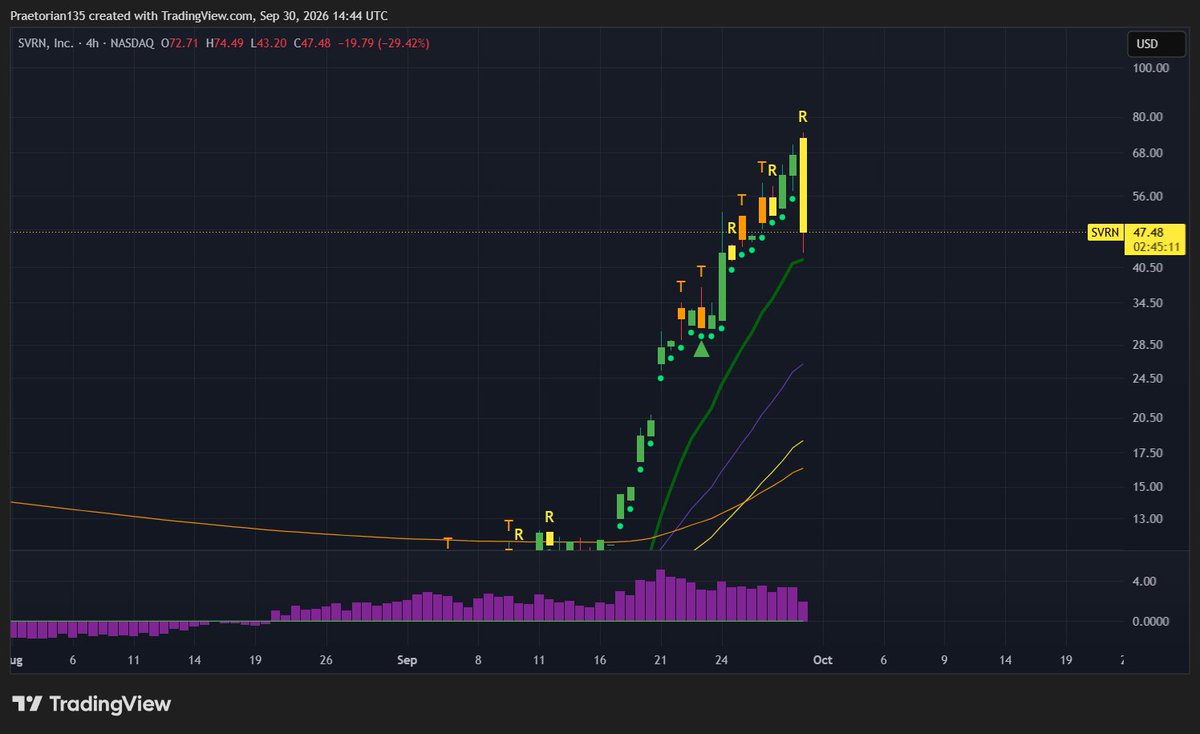Viewport: 1200px width, 734px height.
Task: Click the Sep label on time axis
Action: [406, 661]
